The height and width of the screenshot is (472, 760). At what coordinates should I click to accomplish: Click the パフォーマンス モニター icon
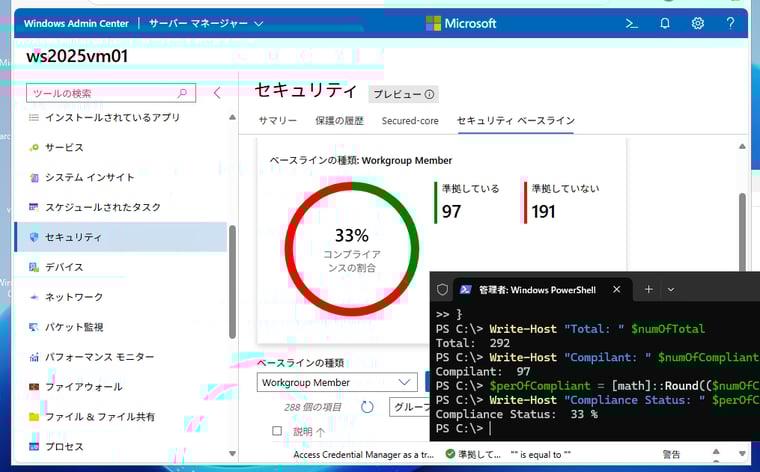33,357
